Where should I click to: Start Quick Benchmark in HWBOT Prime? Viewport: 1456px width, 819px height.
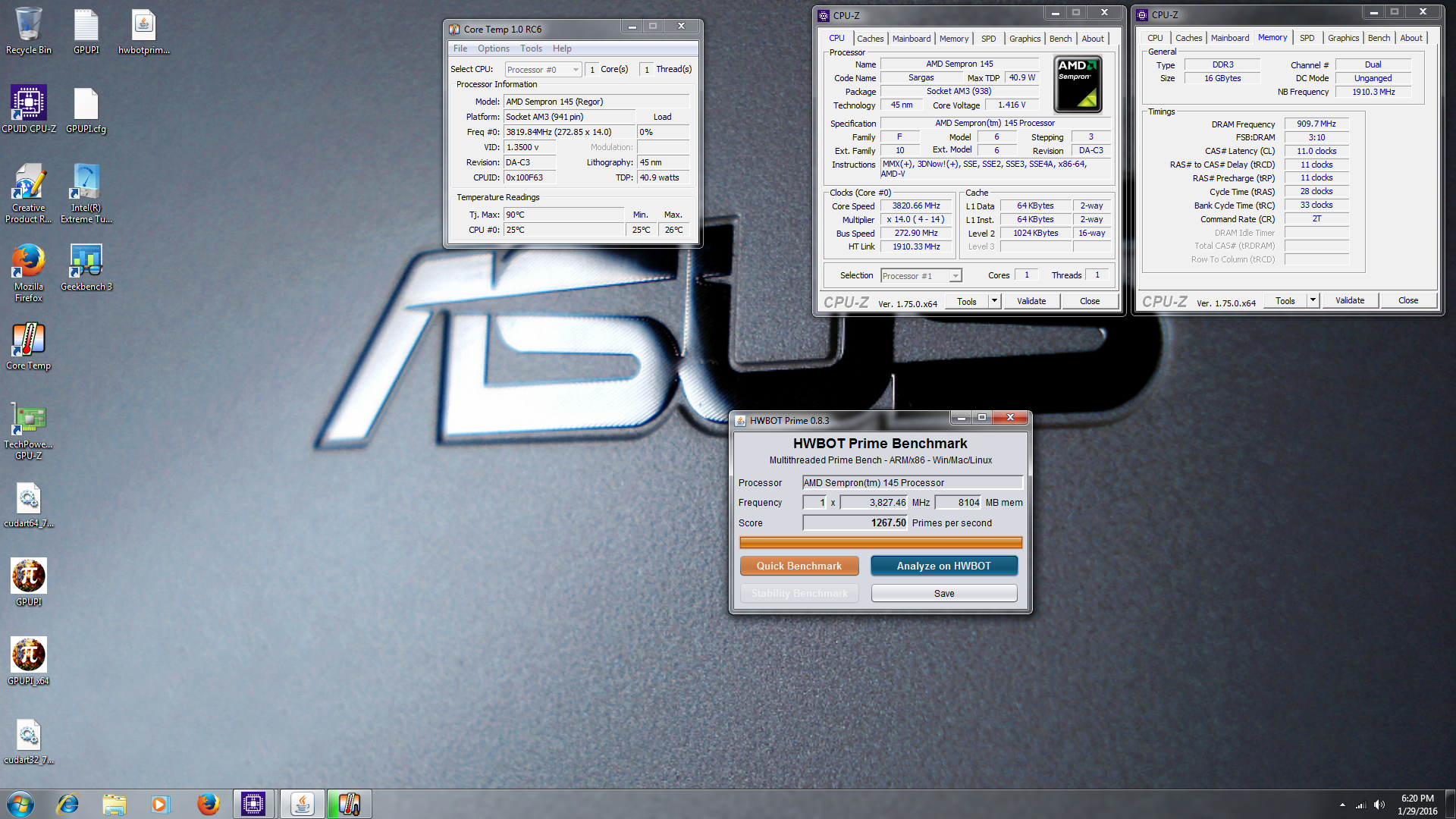point(799,566)
